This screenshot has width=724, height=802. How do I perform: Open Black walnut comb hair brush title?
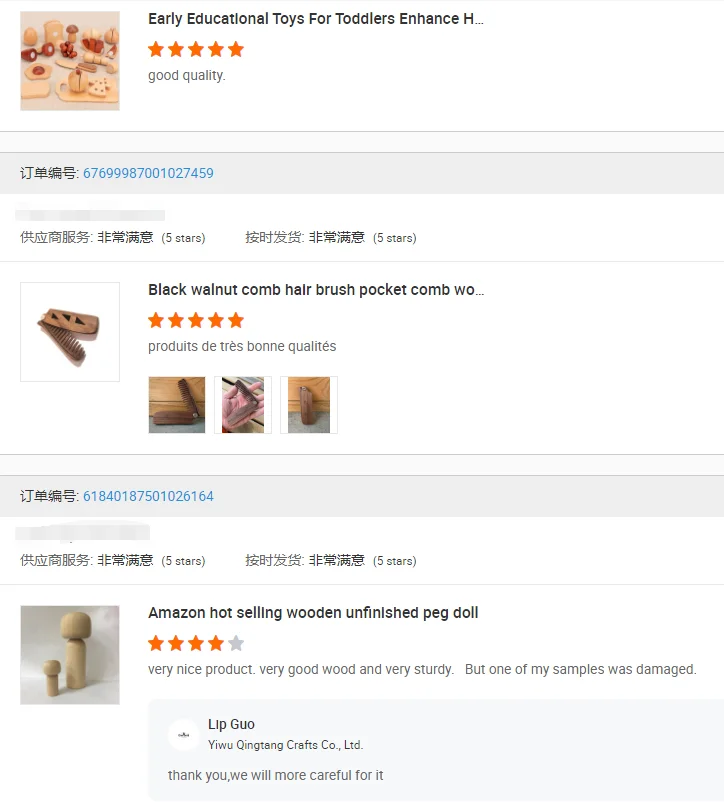316,290
